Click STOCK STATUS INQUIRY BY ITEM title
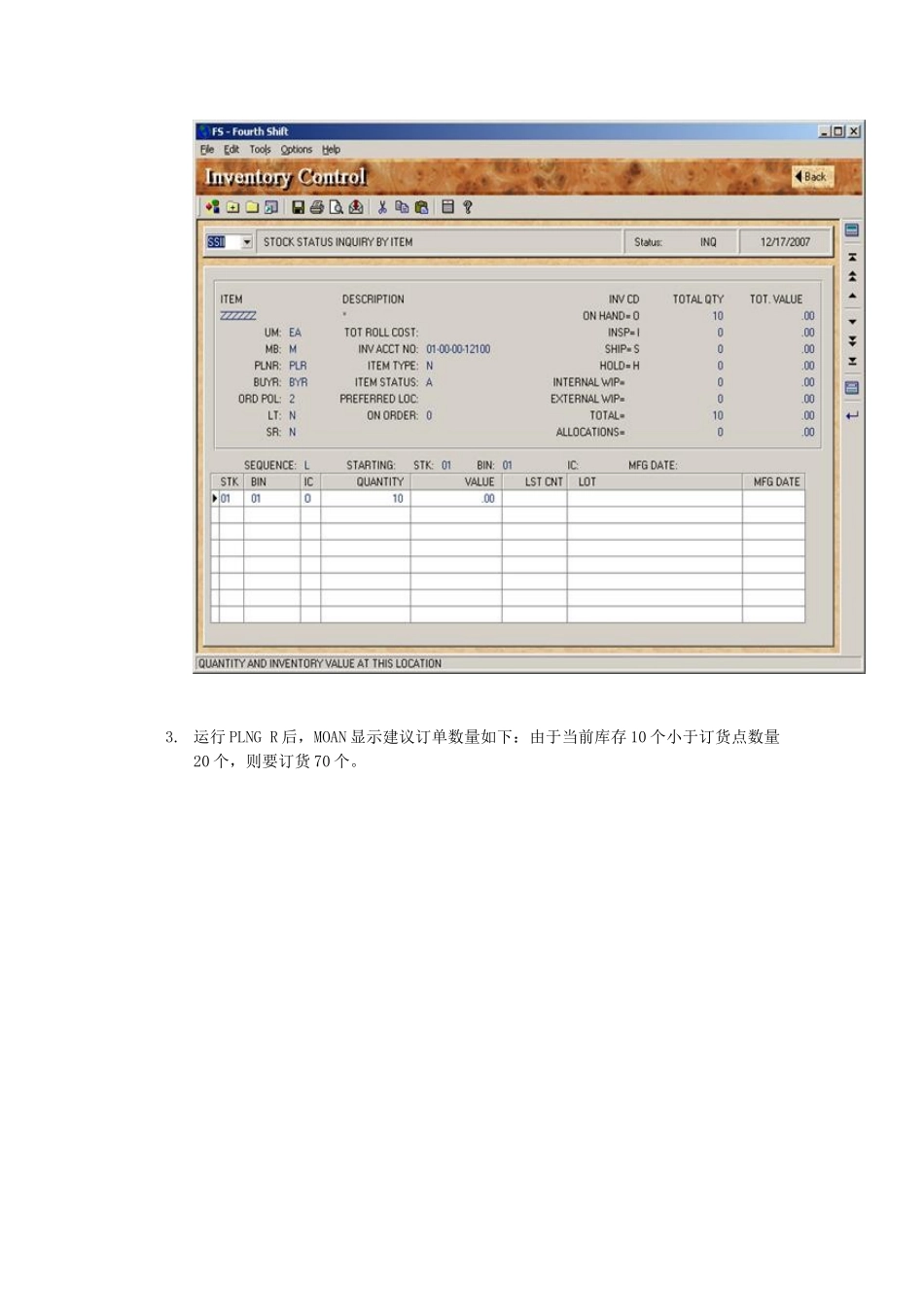The height and width of the screenshot is (1307, 924). click(x=338, y=242)
